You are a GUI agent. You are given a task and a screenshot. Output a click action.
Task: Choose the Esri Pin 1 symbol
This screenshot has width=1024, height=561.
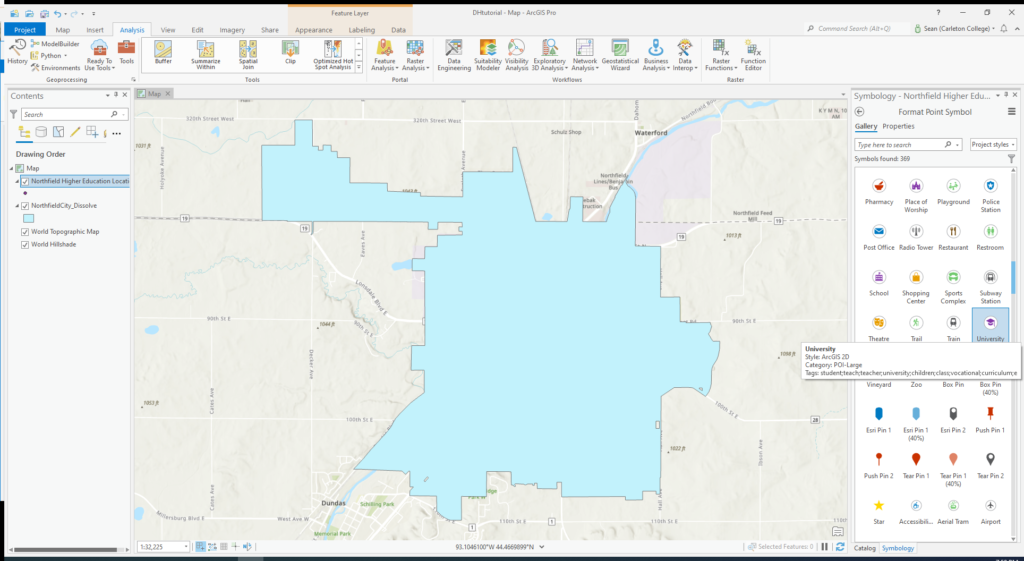point(878,421)
